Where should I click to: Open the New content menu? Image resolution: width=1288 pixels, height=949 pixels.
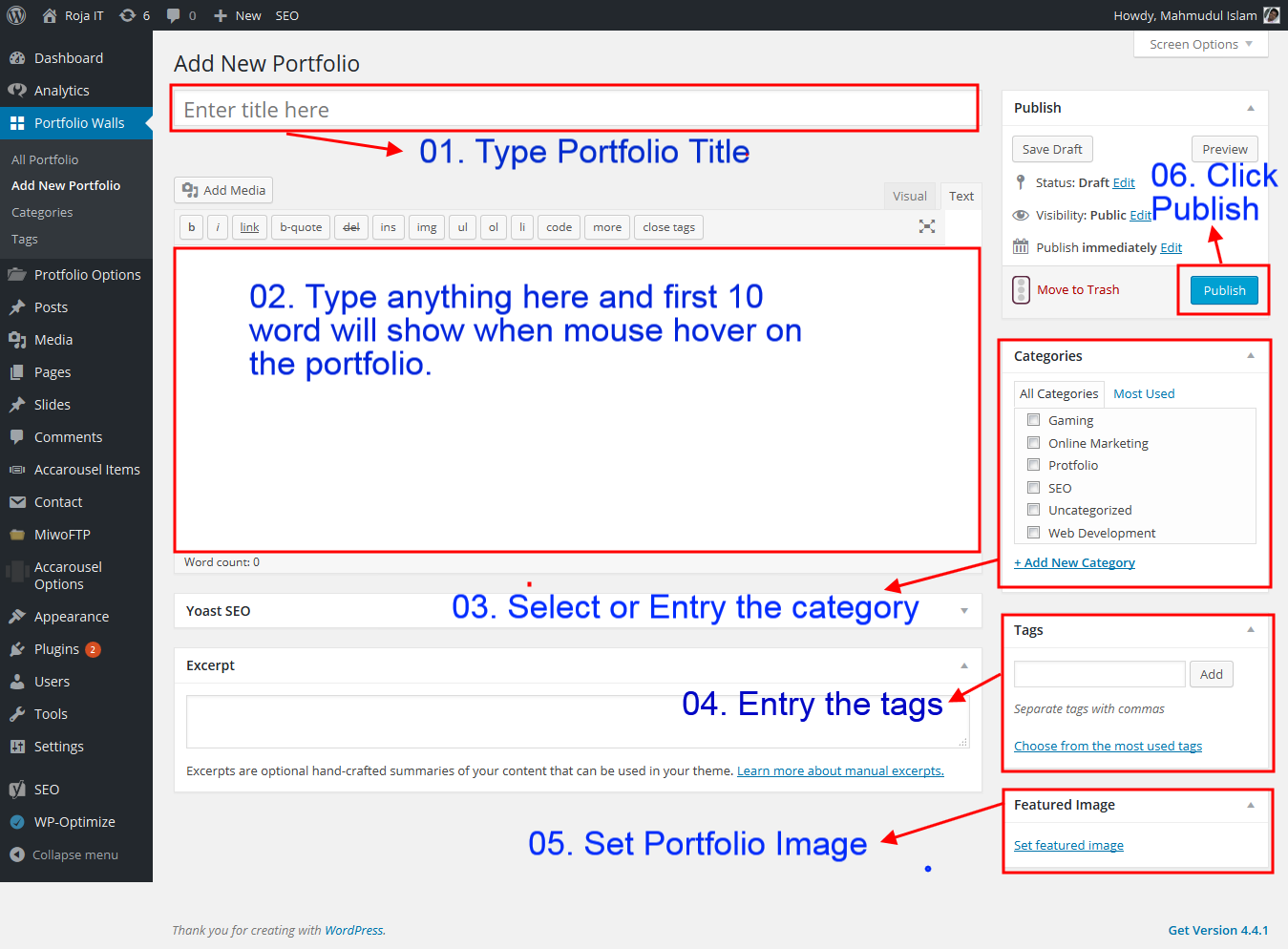237,15
